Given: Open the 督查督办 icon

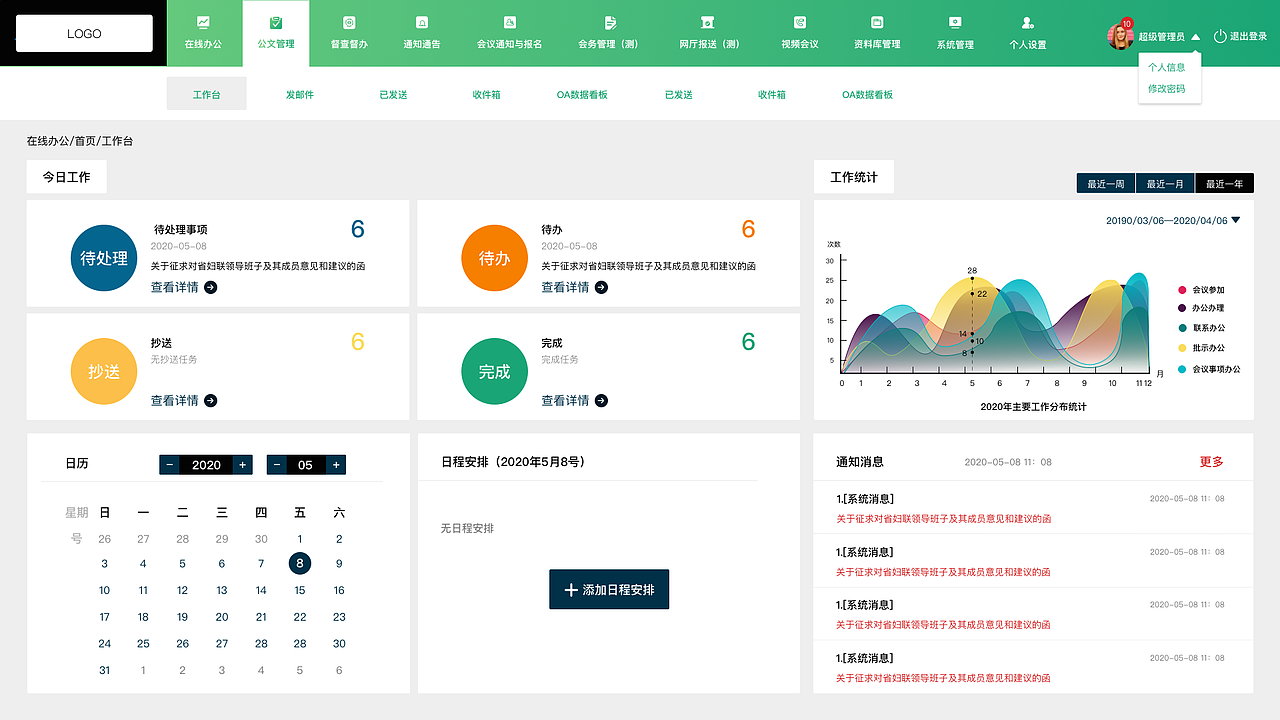Looking at the screenshot, I should click(349, 22).
